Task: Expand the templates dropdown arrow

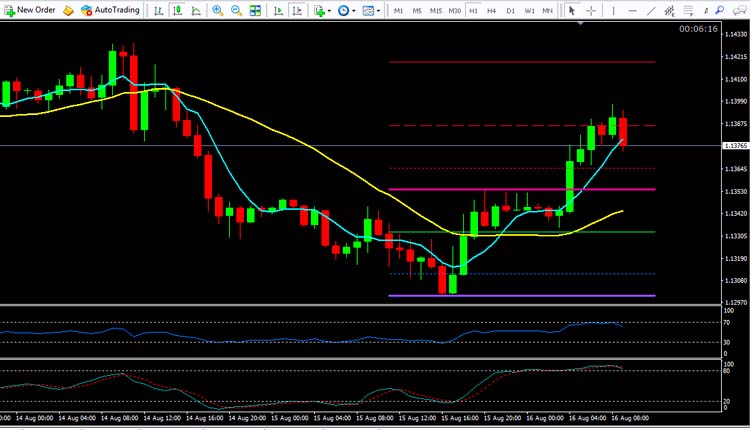Action: click(378, 11)
